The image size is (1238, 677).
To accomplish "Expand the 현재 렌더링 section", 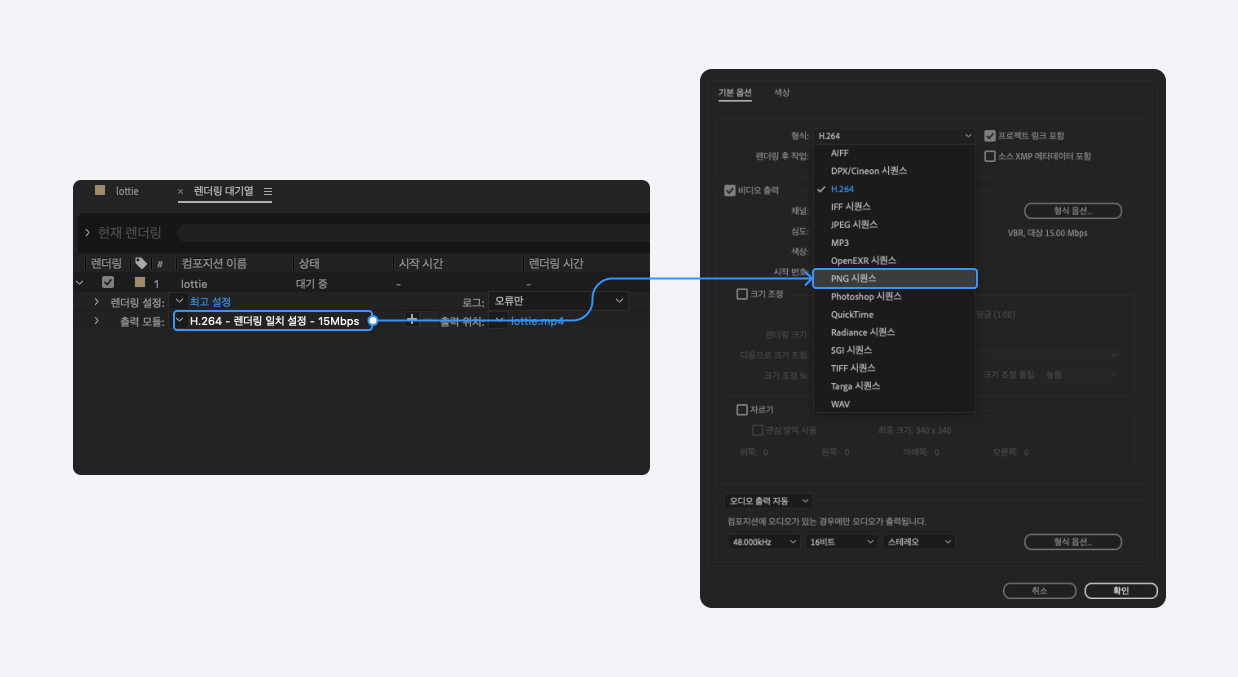I will tap(87, 232).
